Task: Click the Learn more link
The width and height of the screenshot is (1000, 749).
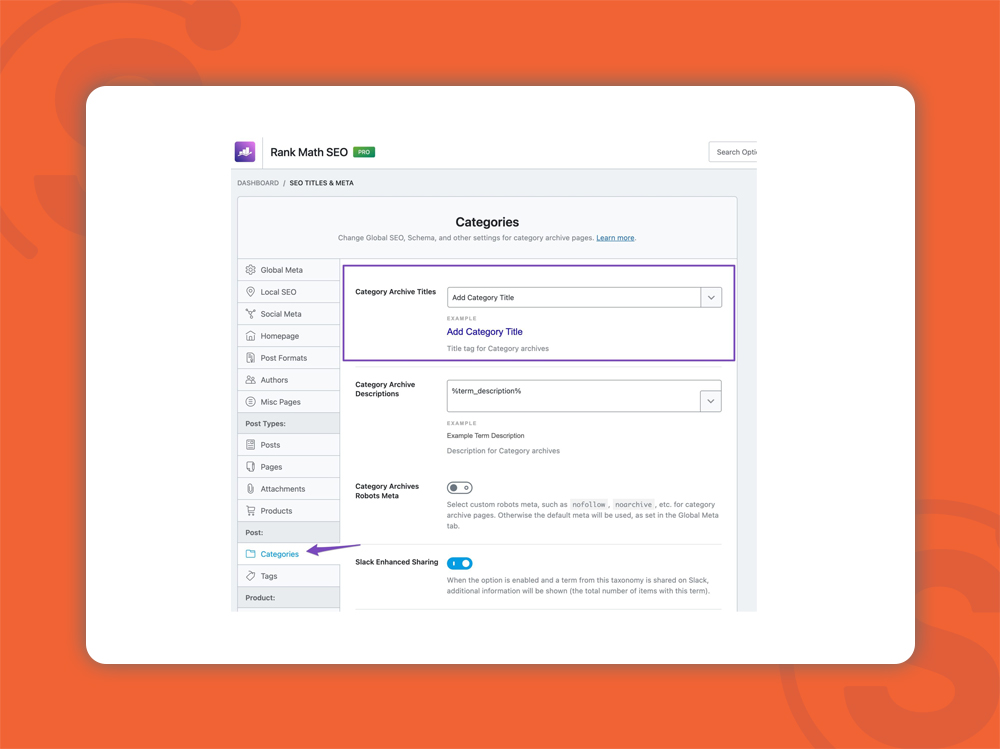Action: click(615, 238)
